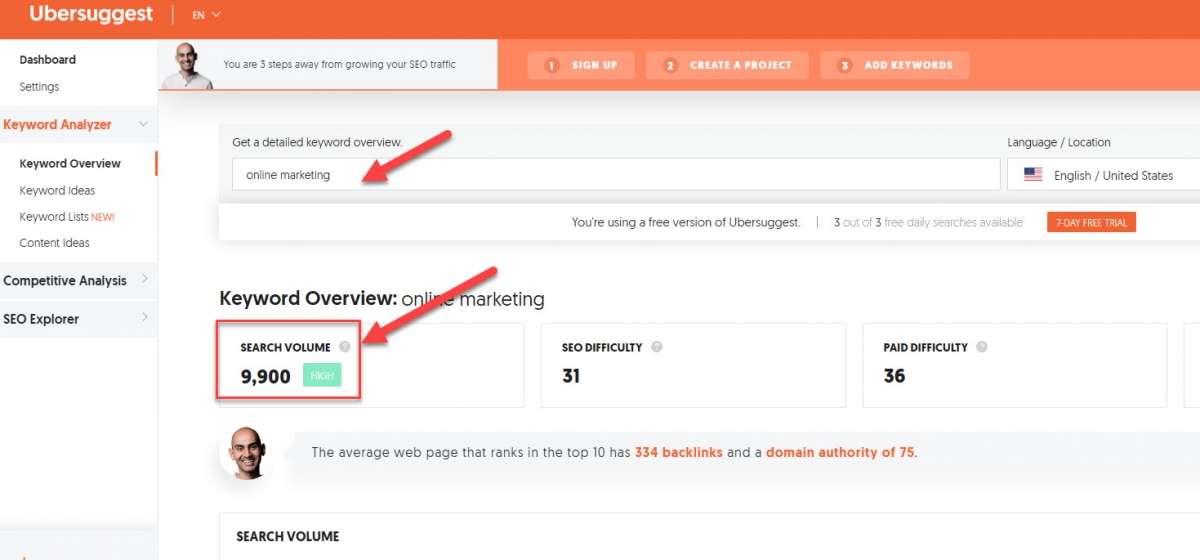Click step 2 circle icon
This screenshot has width=1200, height=560.
(670, 65)
